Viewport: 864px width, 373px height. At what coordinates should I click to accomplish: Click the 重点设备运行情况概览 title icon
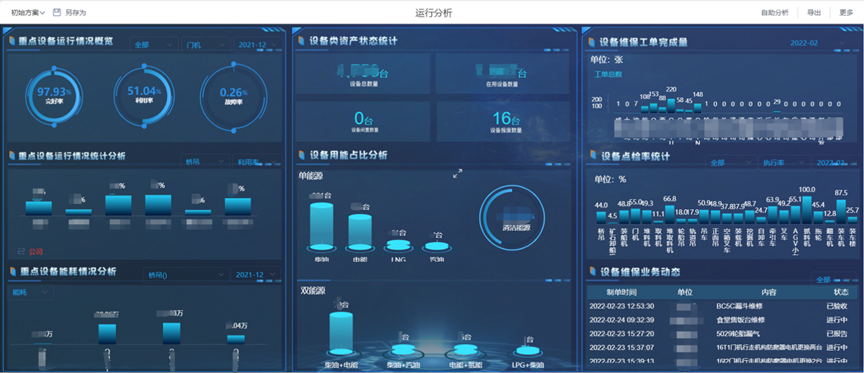(x=13, y=40)
